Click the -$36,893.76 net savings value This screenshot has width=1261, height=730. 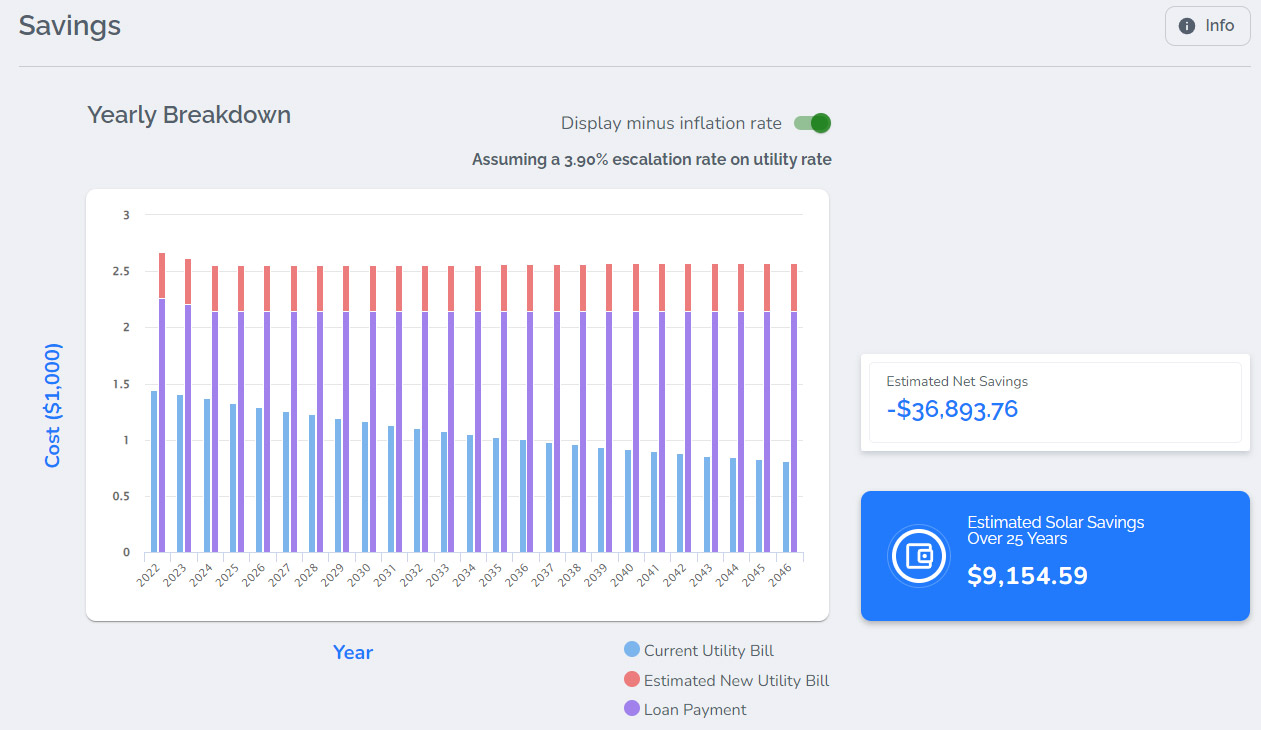click(951, 409)
